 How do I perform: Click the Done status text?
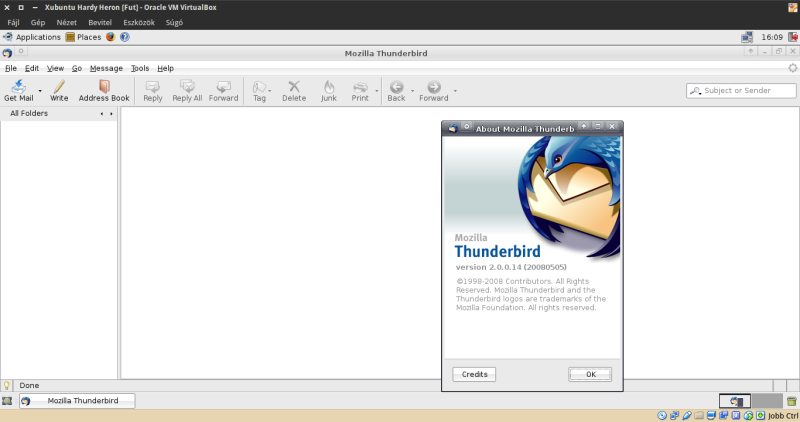[29, 385]
